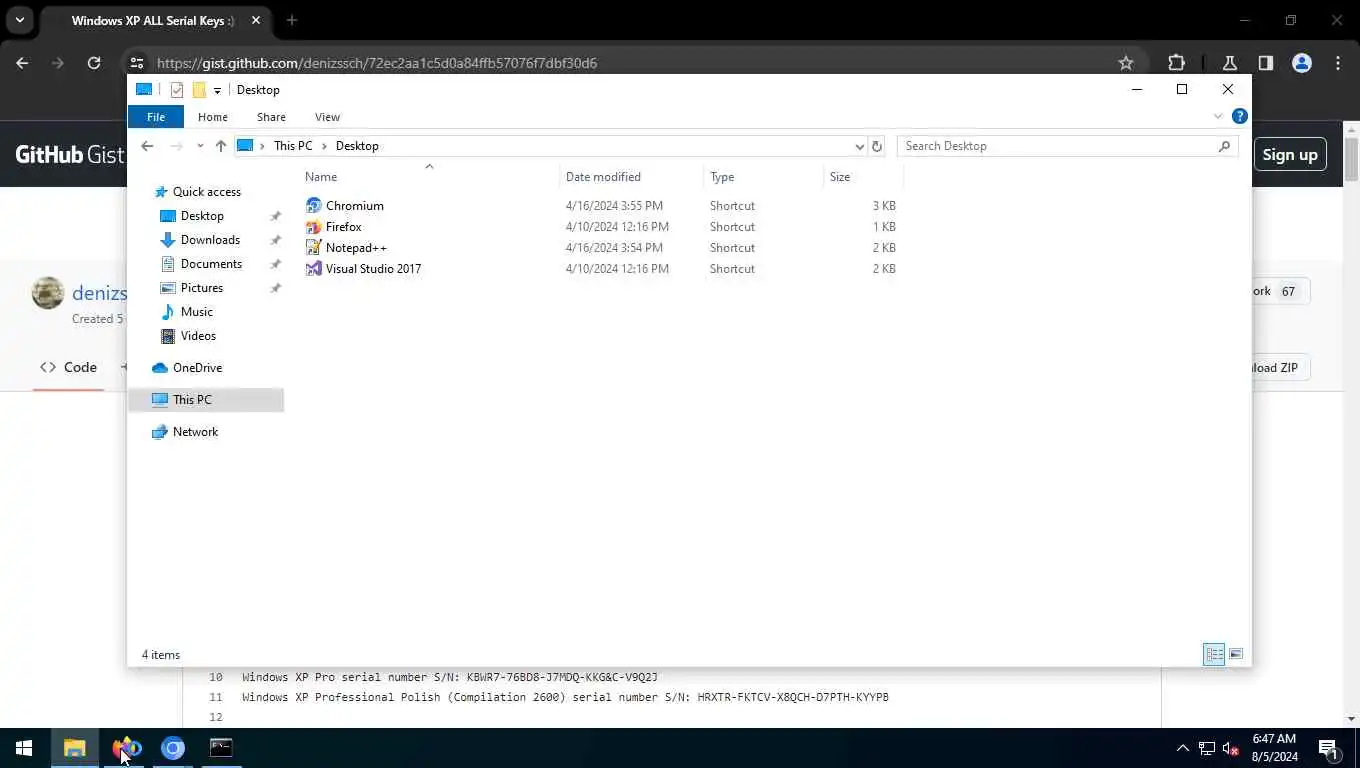Click the Properties icon in Explorer's quick access toolbar

pos(177,90)
